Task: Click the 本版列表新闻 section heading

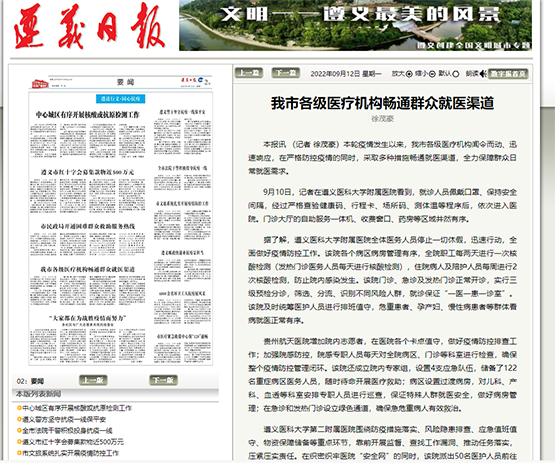Action: pos(38,394)
